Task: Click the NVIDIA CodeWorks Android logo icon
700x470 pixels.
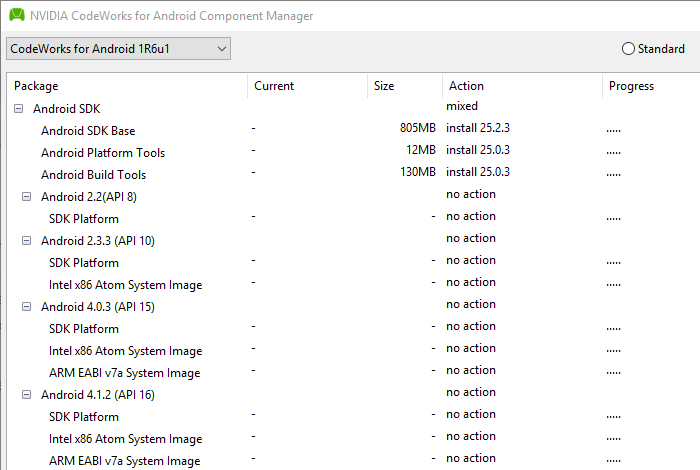Action: 17,15
